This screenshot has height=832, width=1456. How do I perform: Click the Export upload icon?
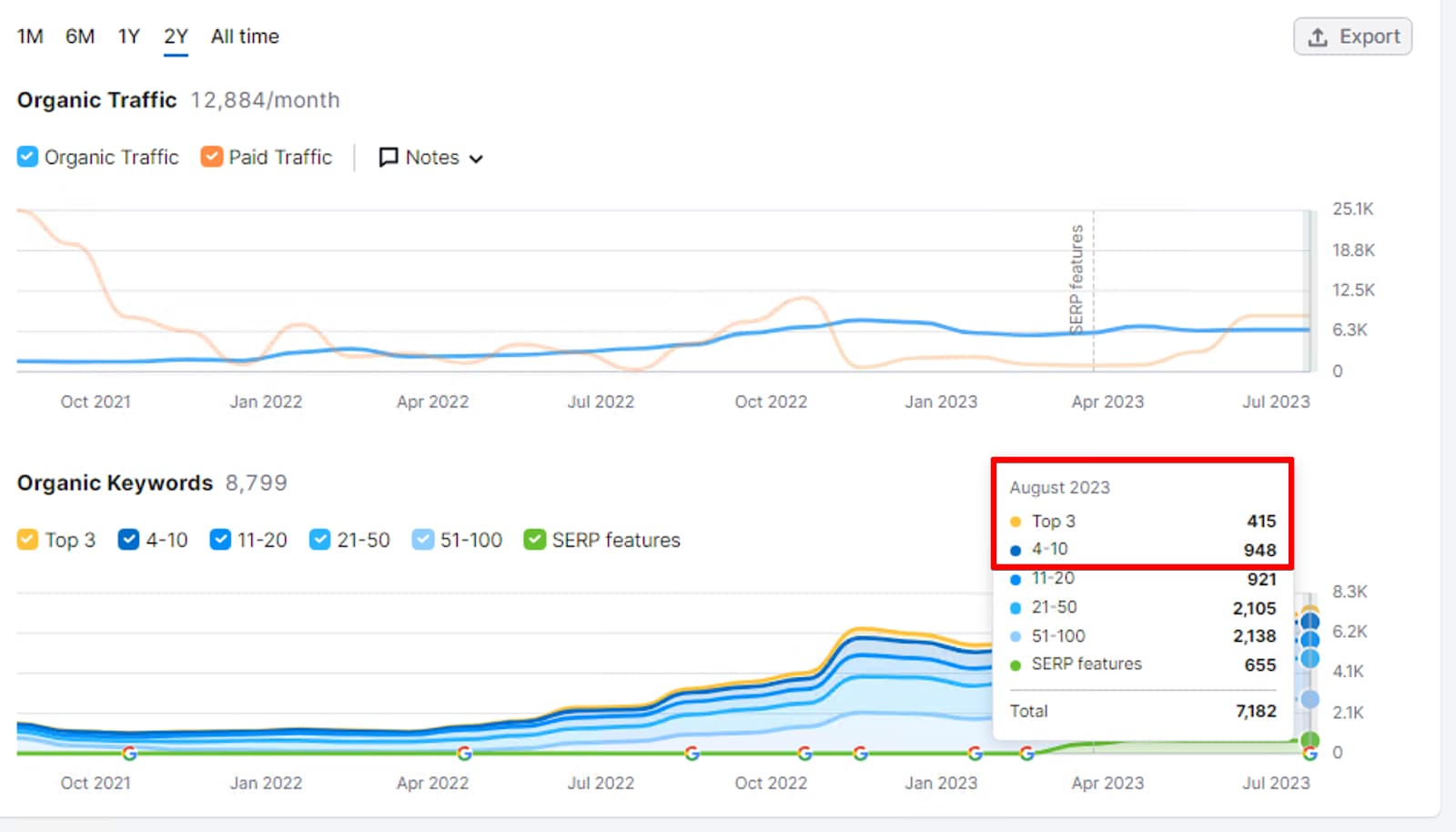click(1317, 36)
